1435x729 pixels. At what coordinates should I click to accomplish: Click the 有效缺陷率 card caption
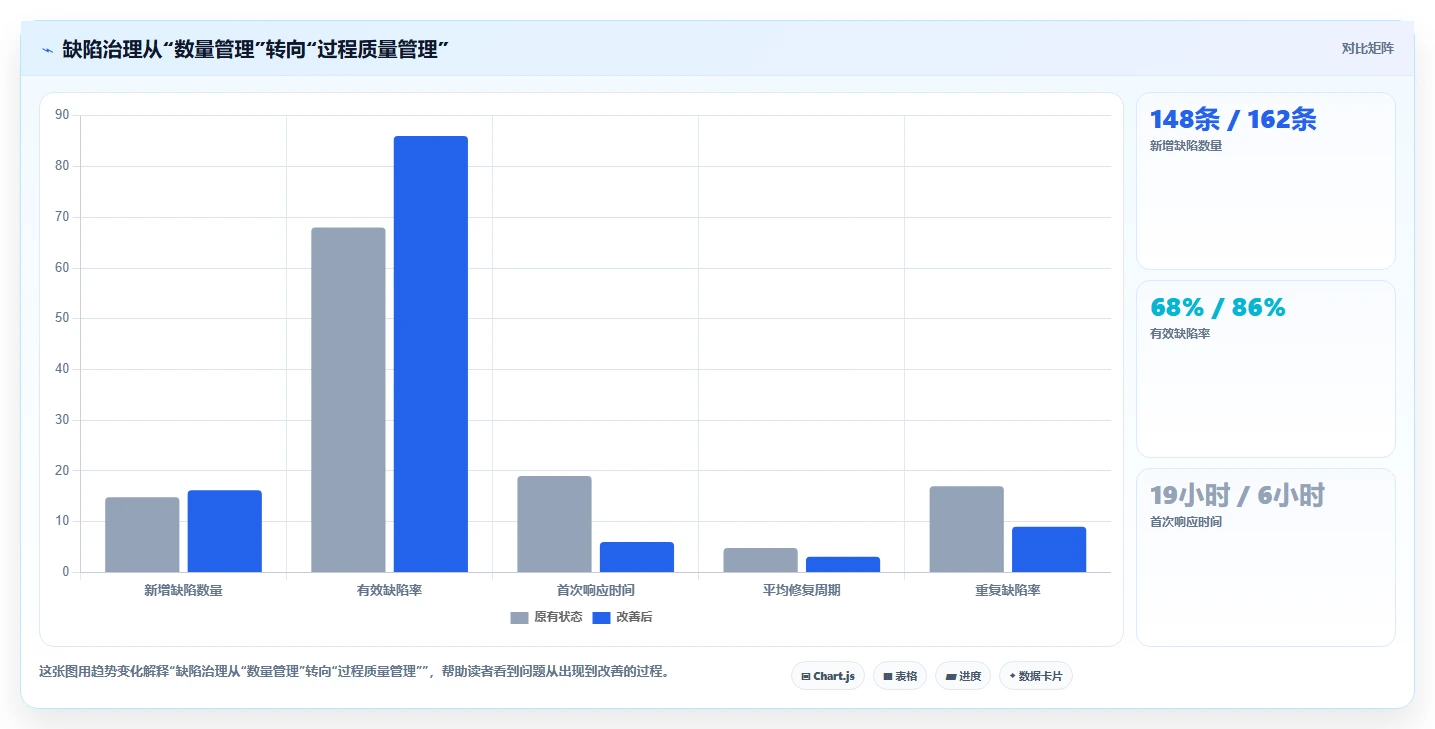pos(1180,334)
